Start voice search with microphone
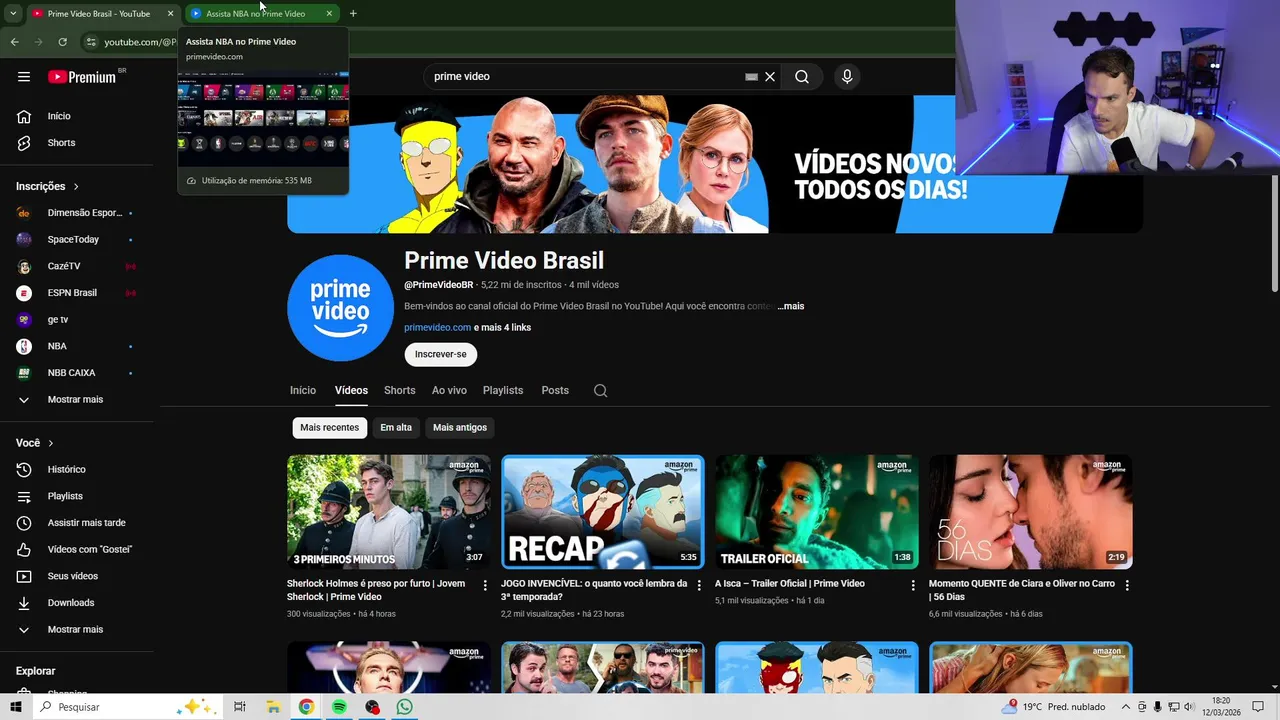This screenshot has height=720, width=1280. (847, 76)
